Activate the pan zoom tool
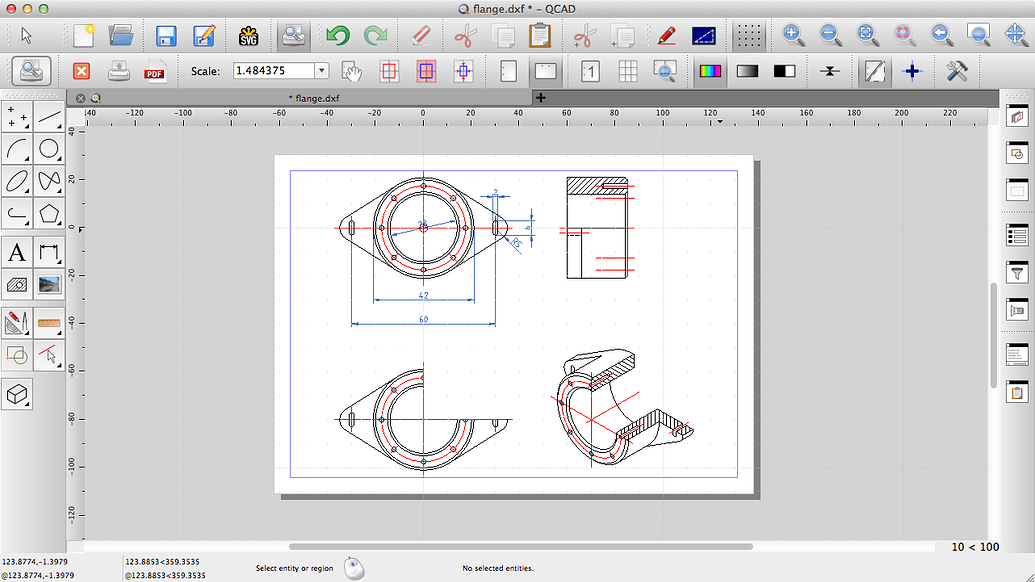The image size is (1035, 582). click(x=1016, y=35)
